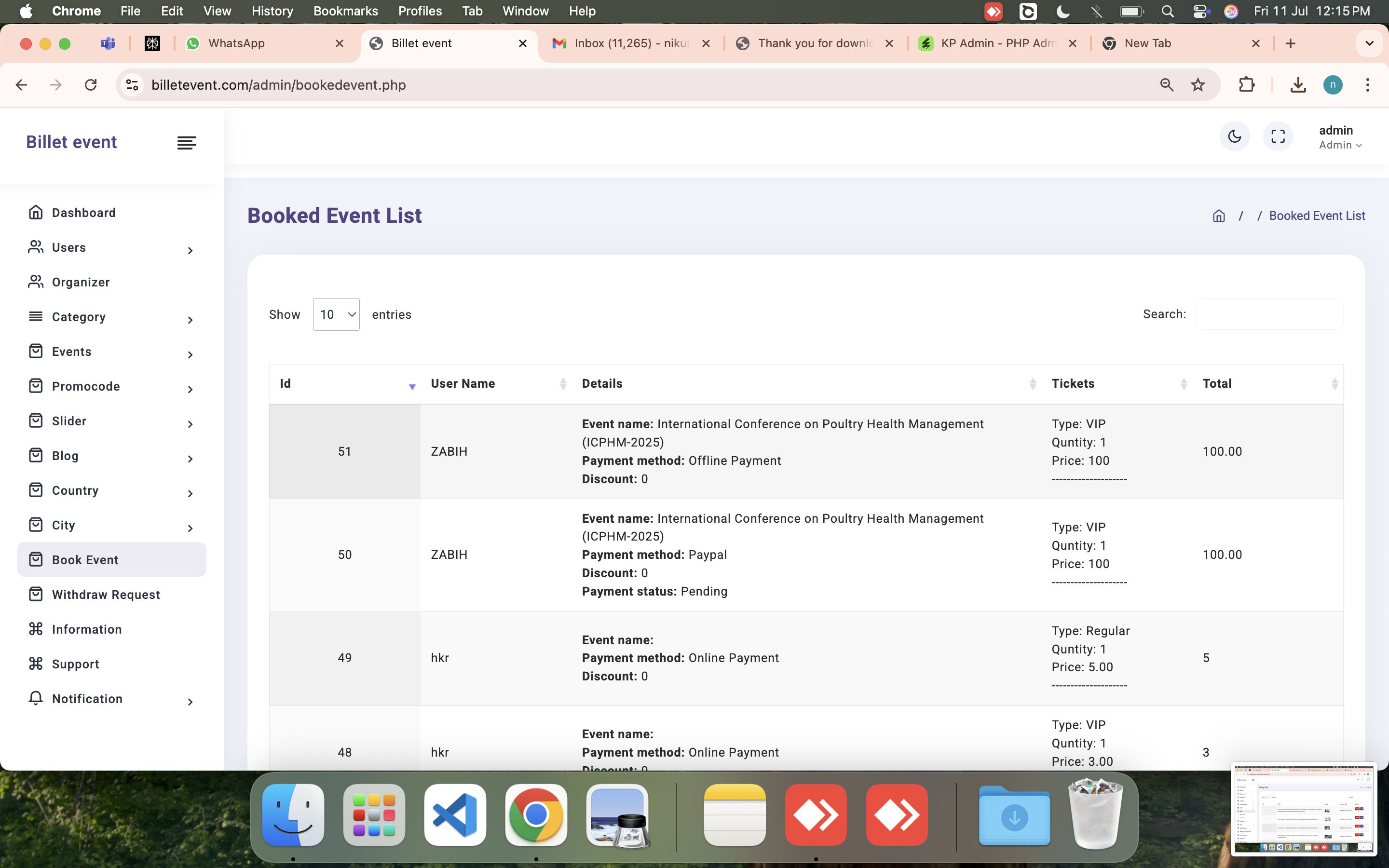
Task: Collapse sidebar with the hamburger icon
Action: tap(187, 142)
